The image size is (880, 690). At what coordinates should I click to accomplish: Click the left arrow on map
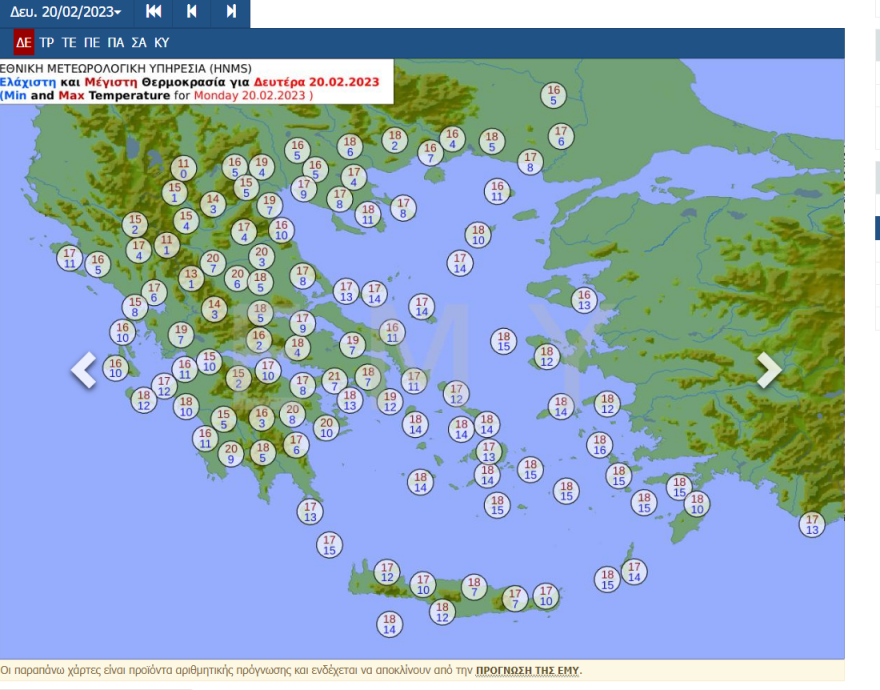click(x=84, y=370)
